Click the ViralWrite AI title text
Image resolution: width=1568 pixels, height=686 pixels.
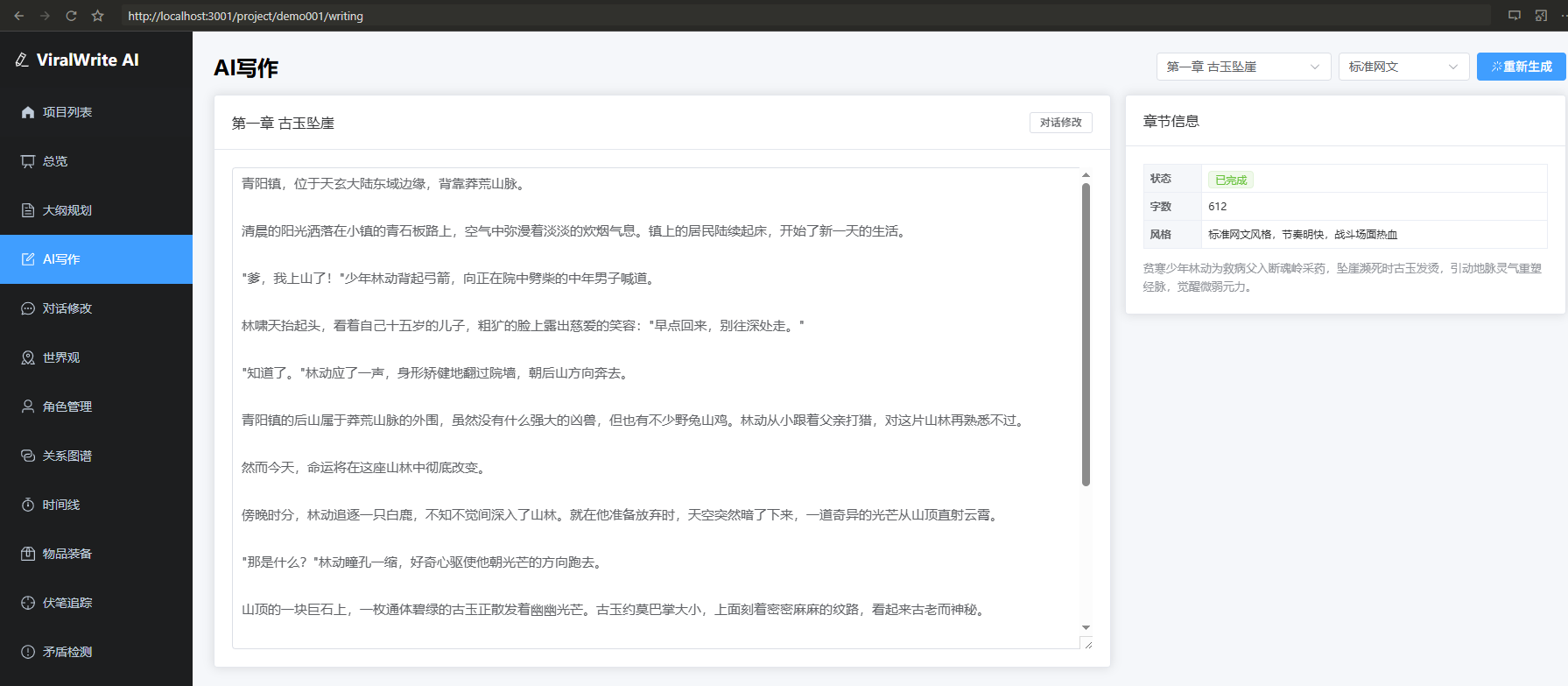coord(88,60)
